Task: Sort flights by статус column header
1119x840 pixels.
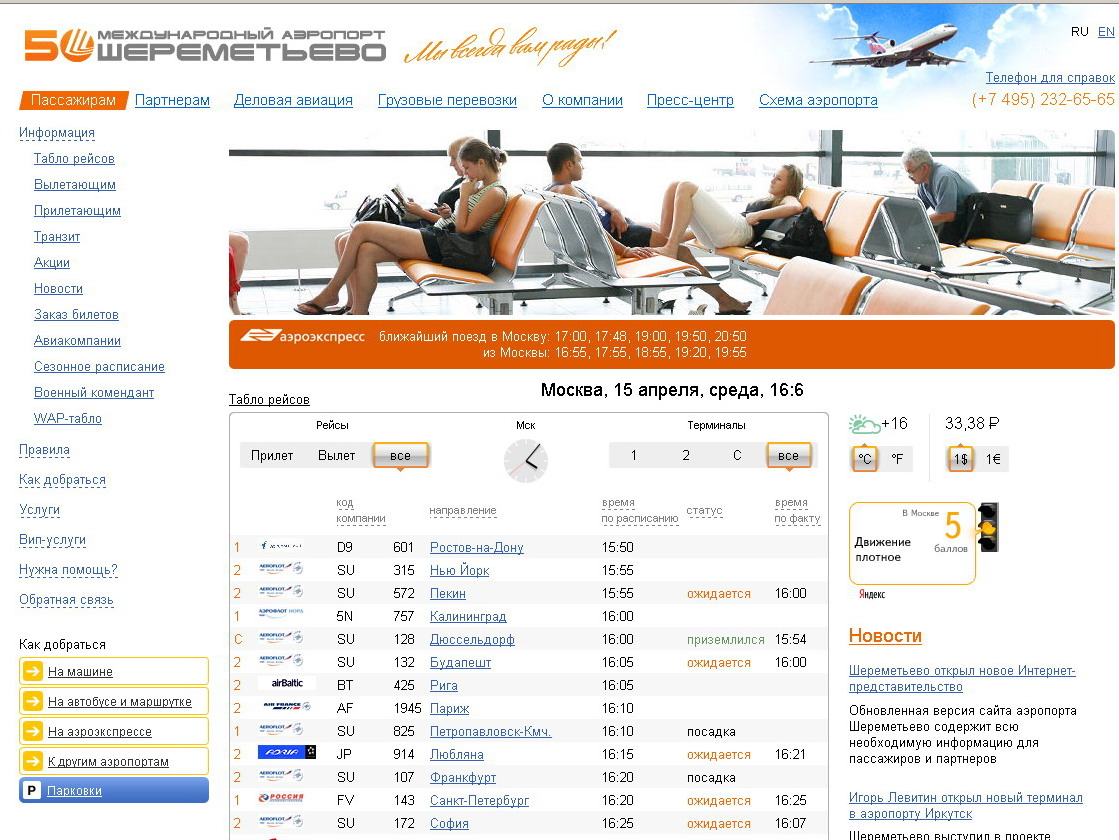Action: 704,511
